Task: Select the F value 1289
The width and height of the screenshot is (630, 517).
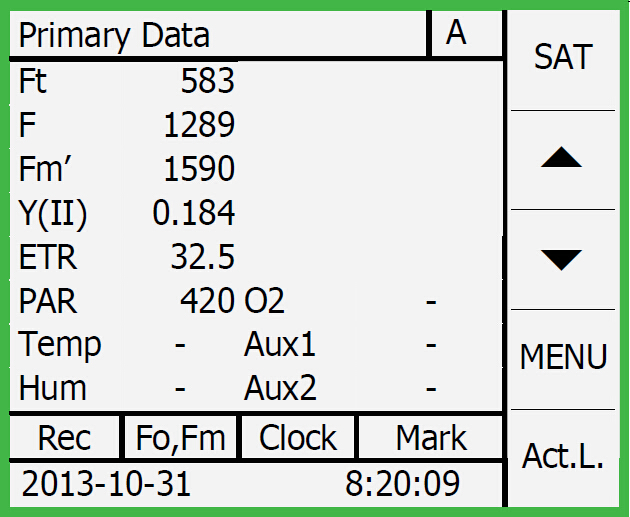Action: [199, 125]
